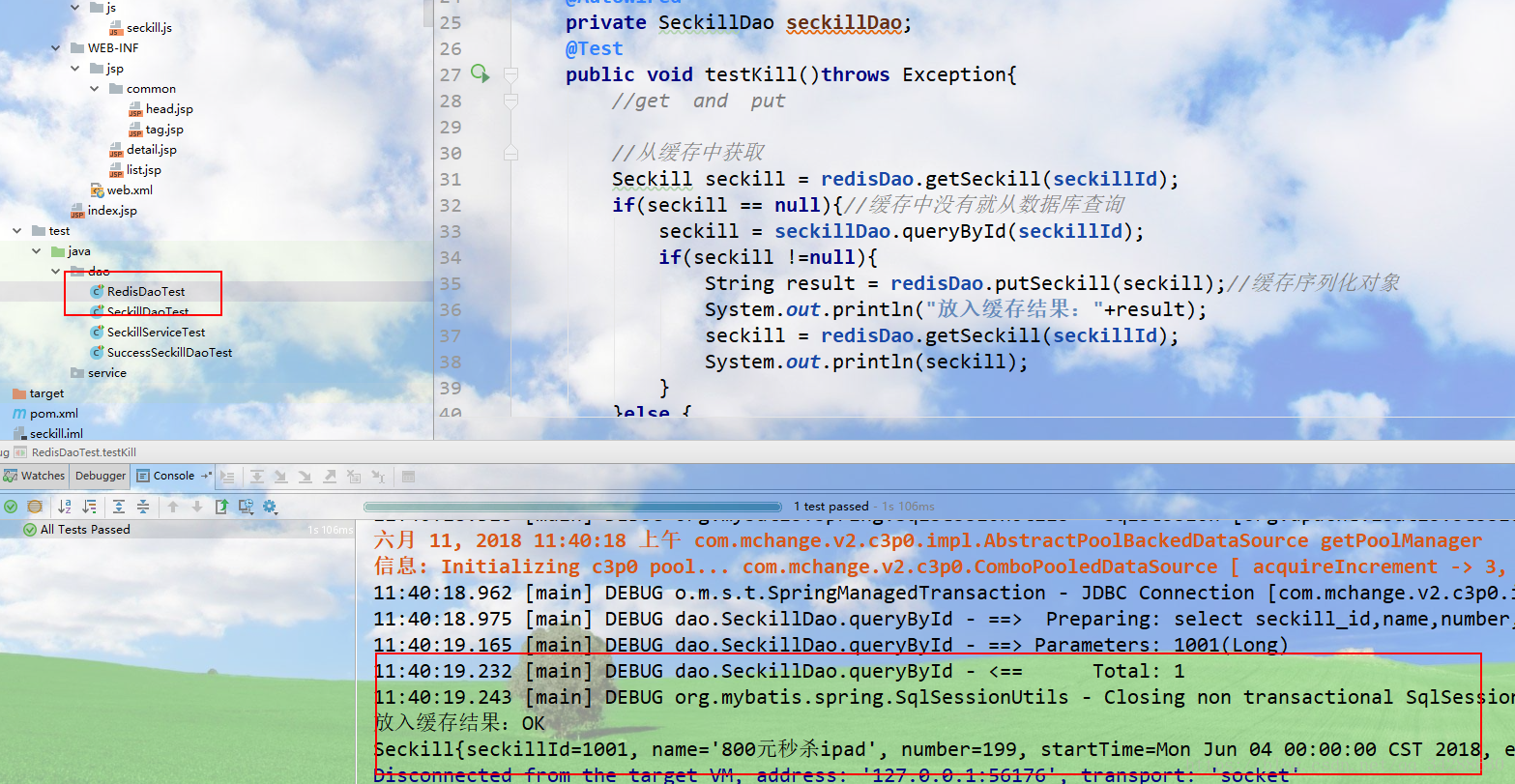
Task: Click pin icon beside Console tab
Action: coord(206,476)
